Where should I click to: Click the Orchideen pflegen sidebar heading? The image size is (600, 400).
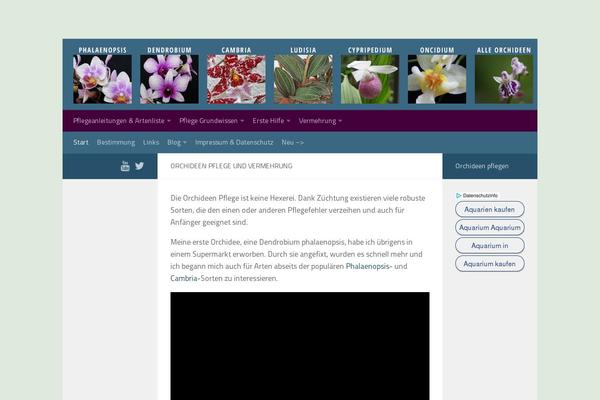coord(482,166)
